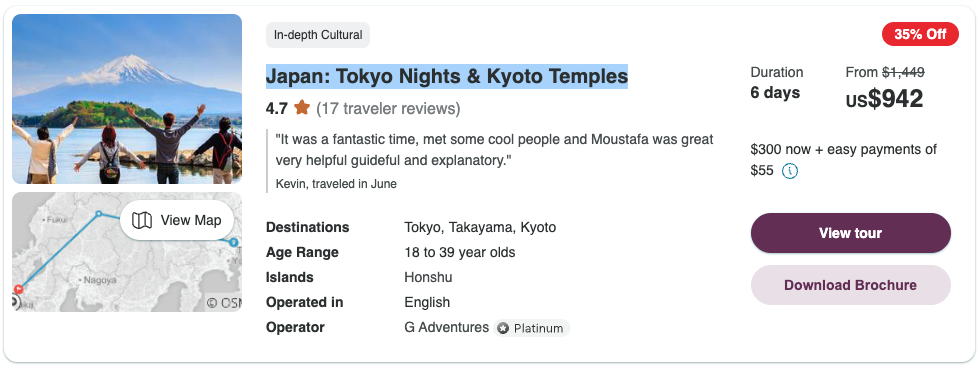Click Kevin's review quote text
Viewport: 979px width, 366px height.
point(494,150)
